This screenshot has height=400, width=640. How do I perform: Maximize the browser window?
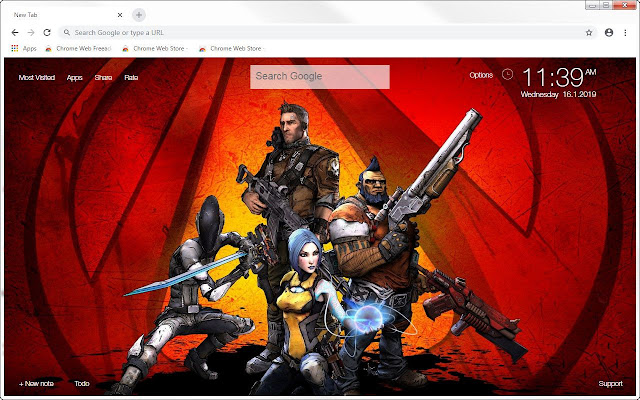tap(606, 5)
